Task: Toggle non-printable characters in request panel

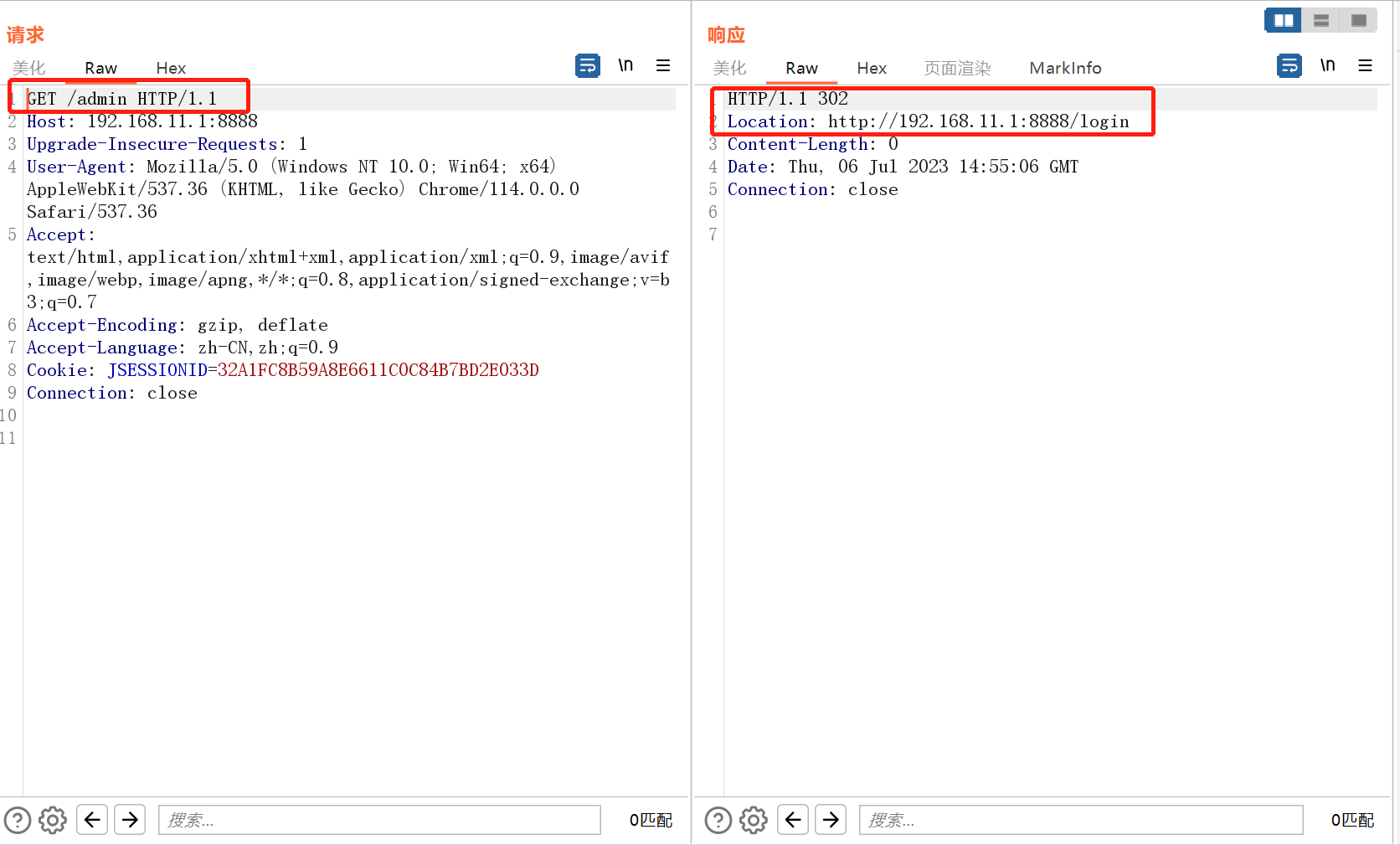Action: pyautogui.click(x=625, y=65)
